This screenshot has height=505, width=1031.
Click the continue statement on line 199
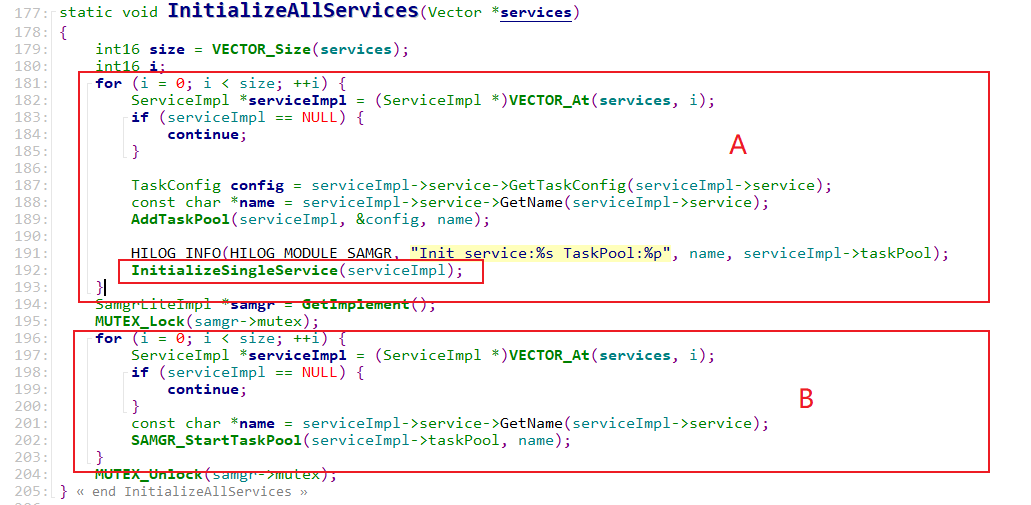(207, 390)
